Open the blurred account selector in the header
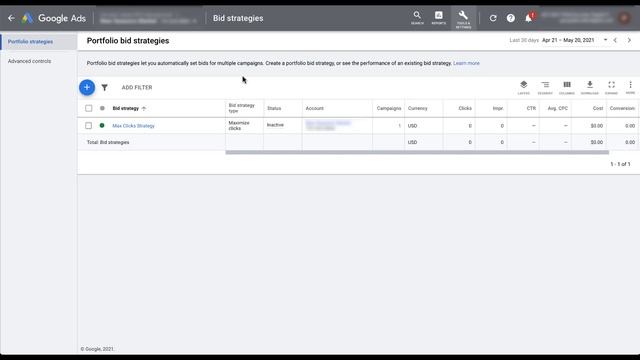This screenshot has height=360, width=640. pyautogui.click(x=149, y=18)
